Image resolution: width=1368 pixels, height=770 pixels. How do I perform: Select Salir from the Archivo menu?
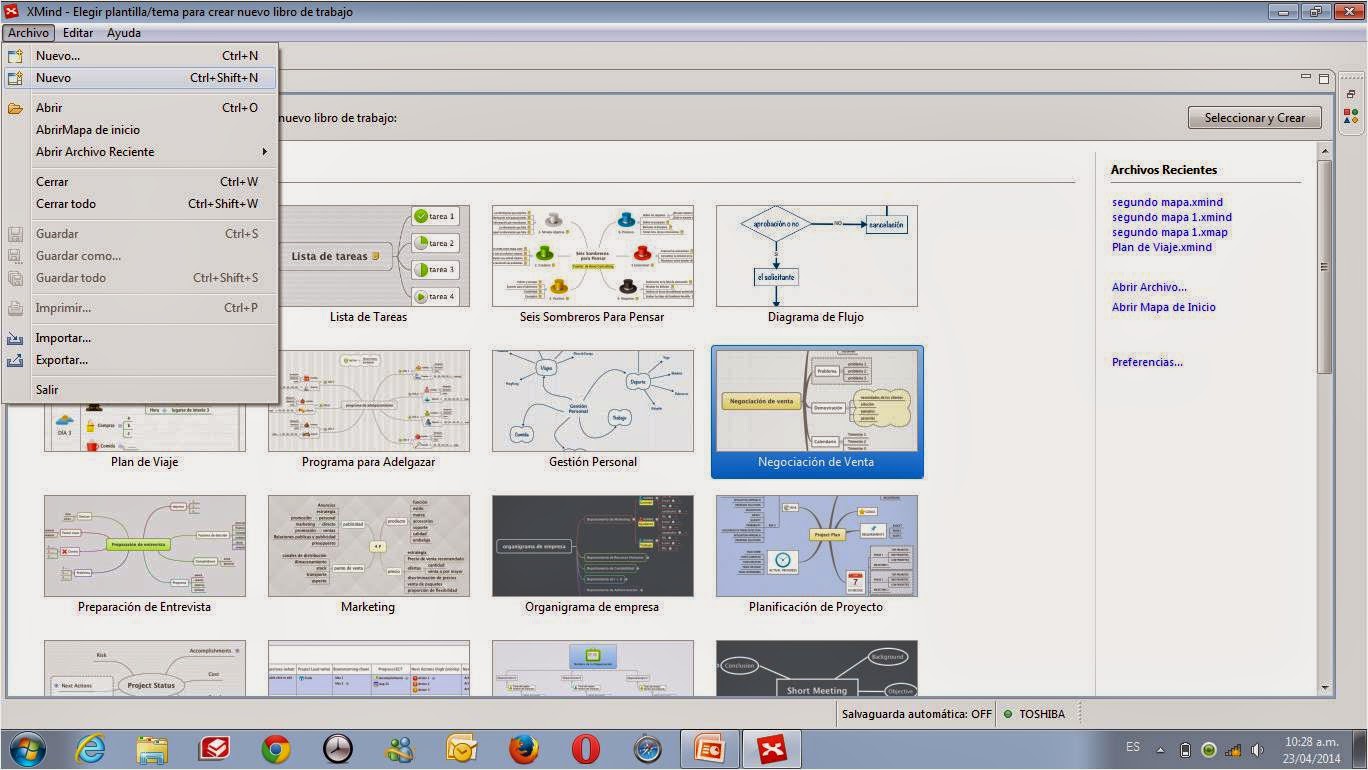tap(47, 389)
